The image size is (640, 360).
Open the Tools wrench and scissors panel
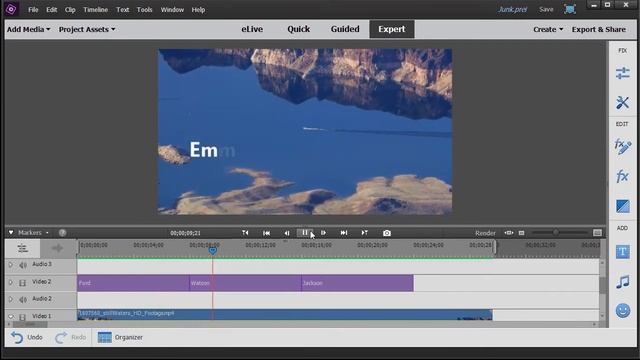[622, 102]
